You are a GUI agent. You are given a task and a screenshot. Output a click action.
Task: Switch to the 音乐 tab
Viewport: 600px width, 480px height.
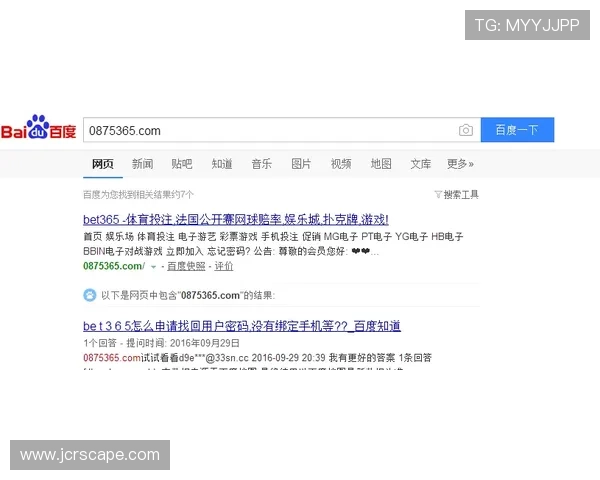point(262,164)
